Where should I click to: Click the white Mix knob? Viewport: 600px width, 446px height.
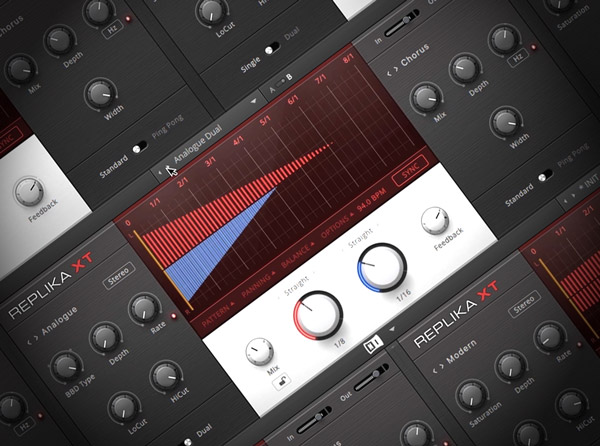[259, 351]
